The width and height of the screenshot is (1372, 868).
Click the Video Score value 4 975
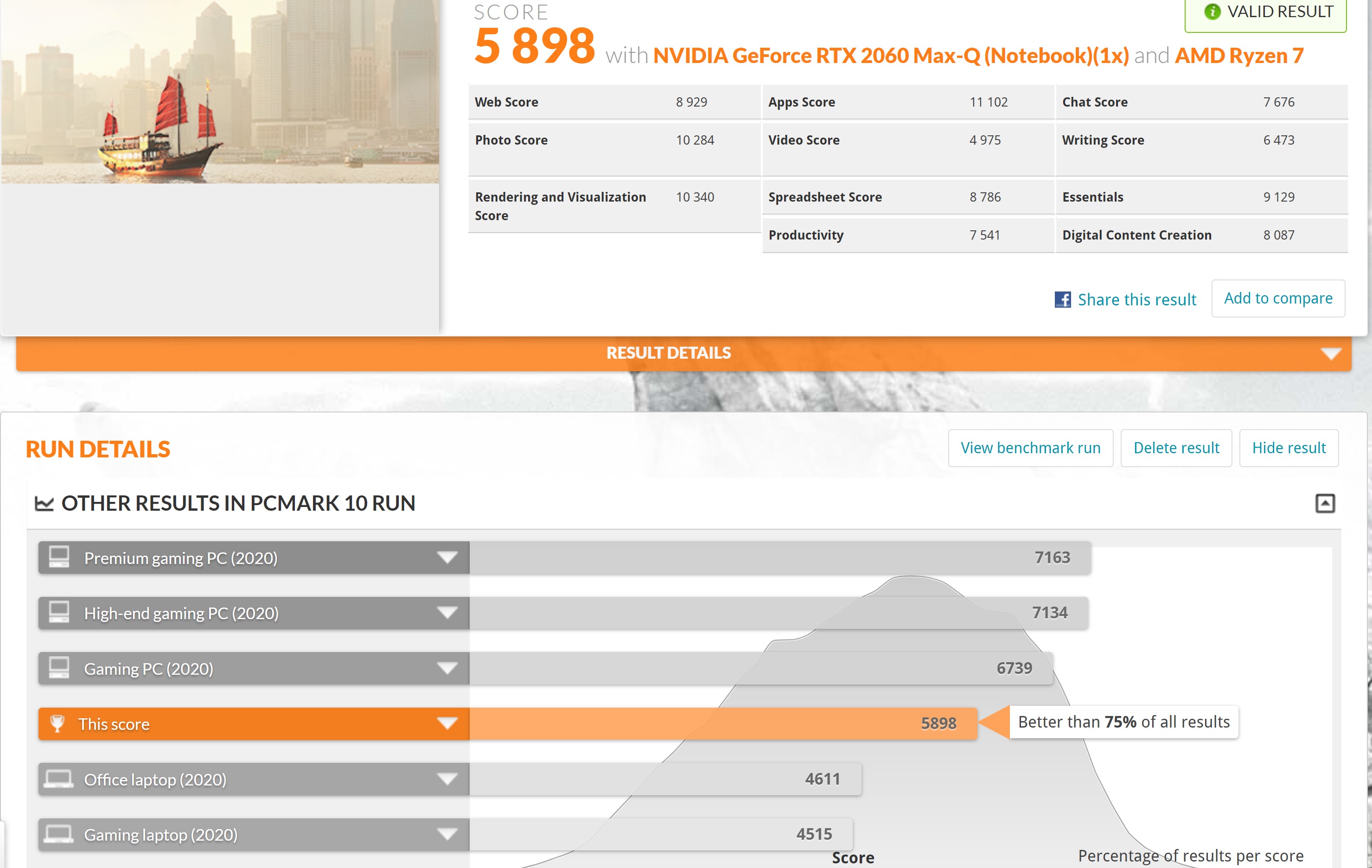(984, 140)
